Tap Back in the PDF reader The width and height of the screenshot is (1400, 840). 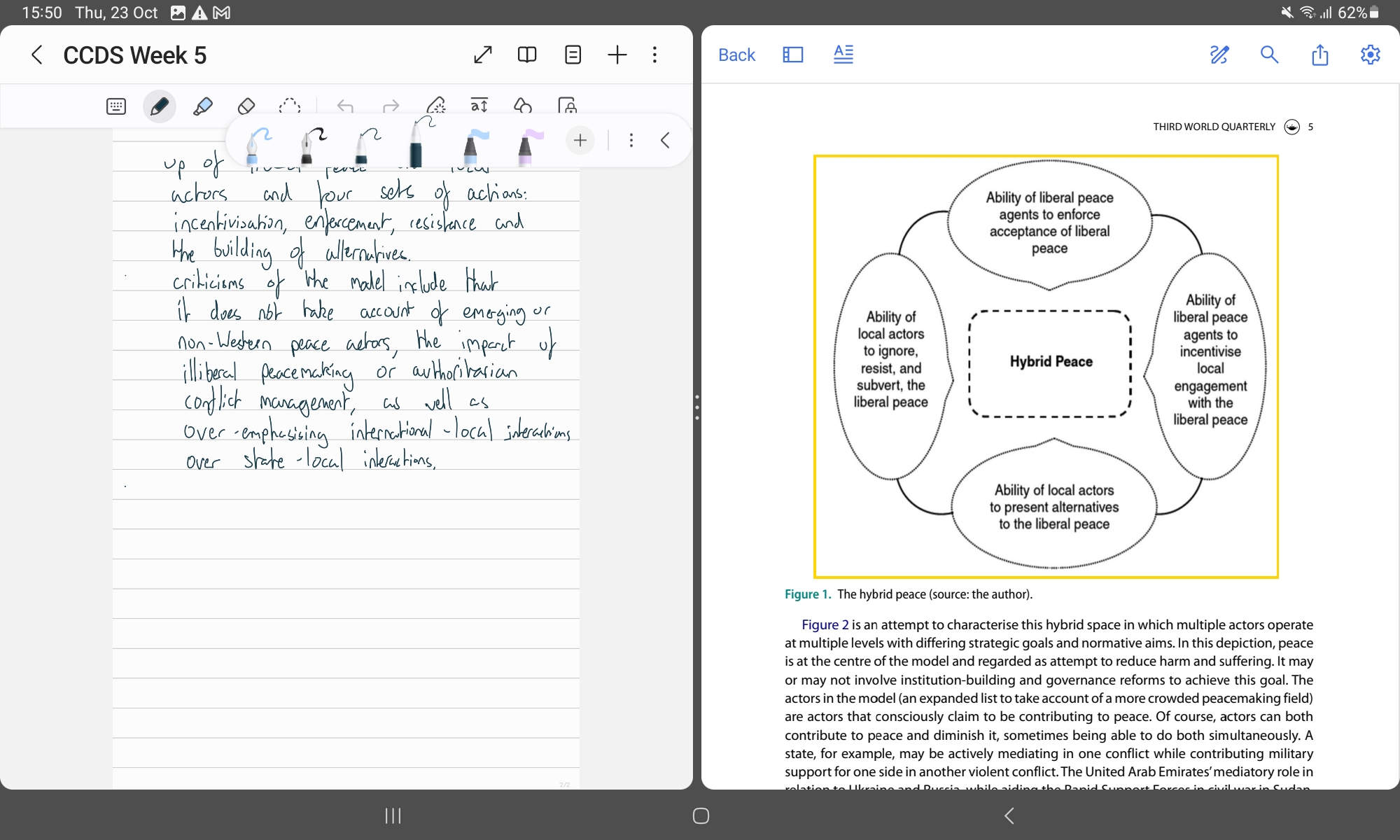click(x=736, y=55)
